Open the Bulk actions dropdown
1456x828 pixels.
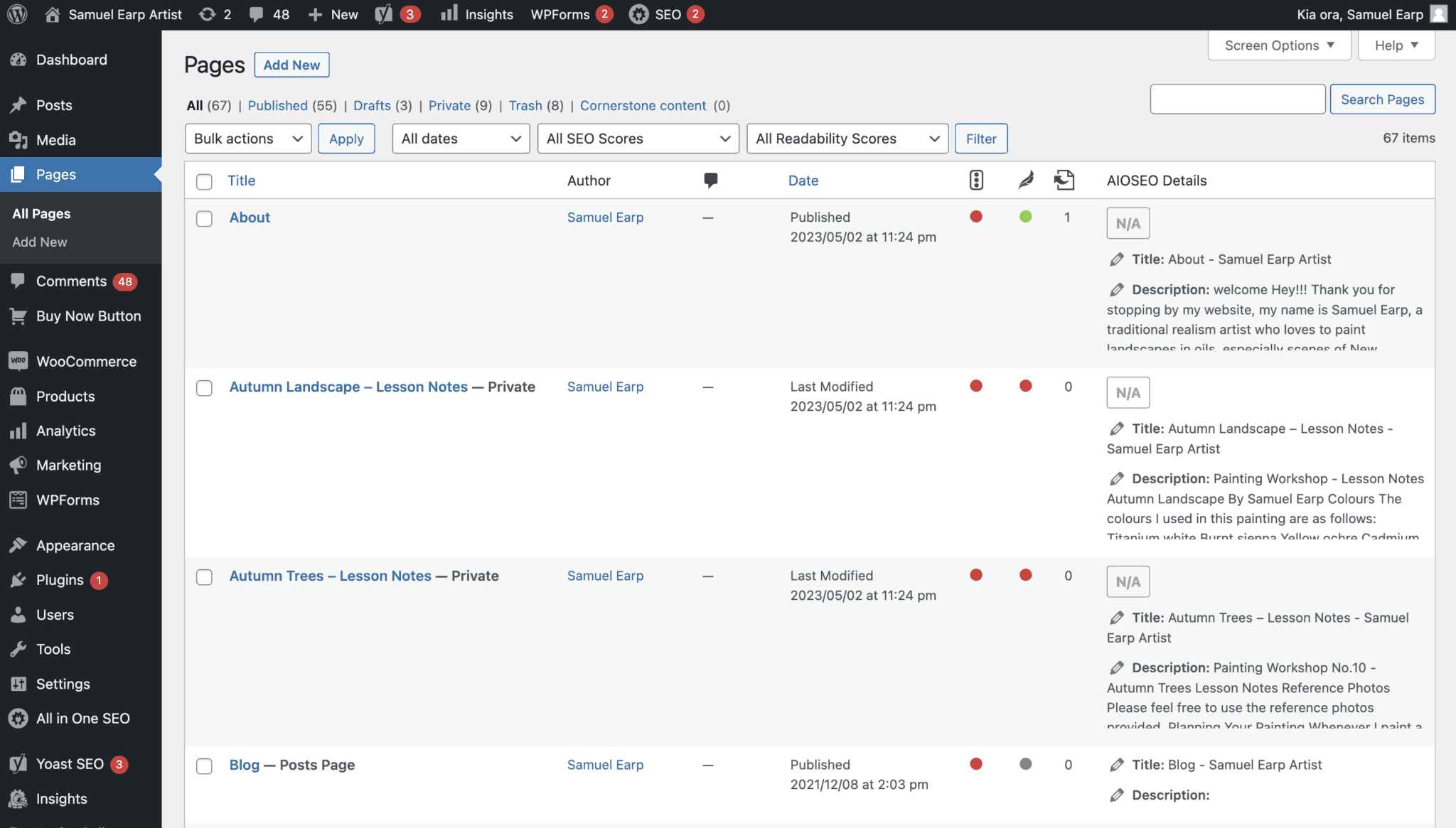click(x=247, y=139)
